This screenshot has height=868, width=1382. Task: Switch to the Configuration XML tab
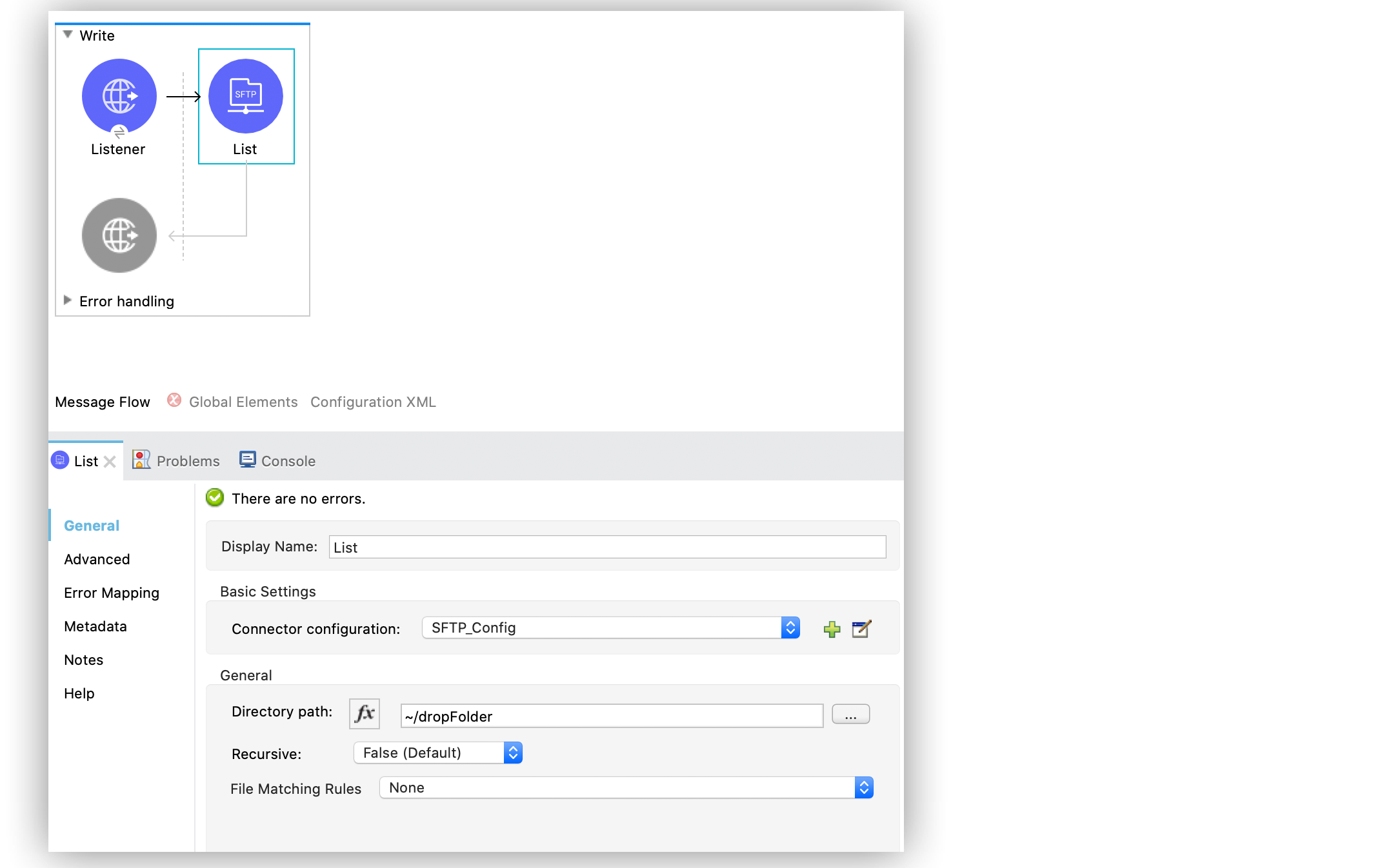coord(373,401)
